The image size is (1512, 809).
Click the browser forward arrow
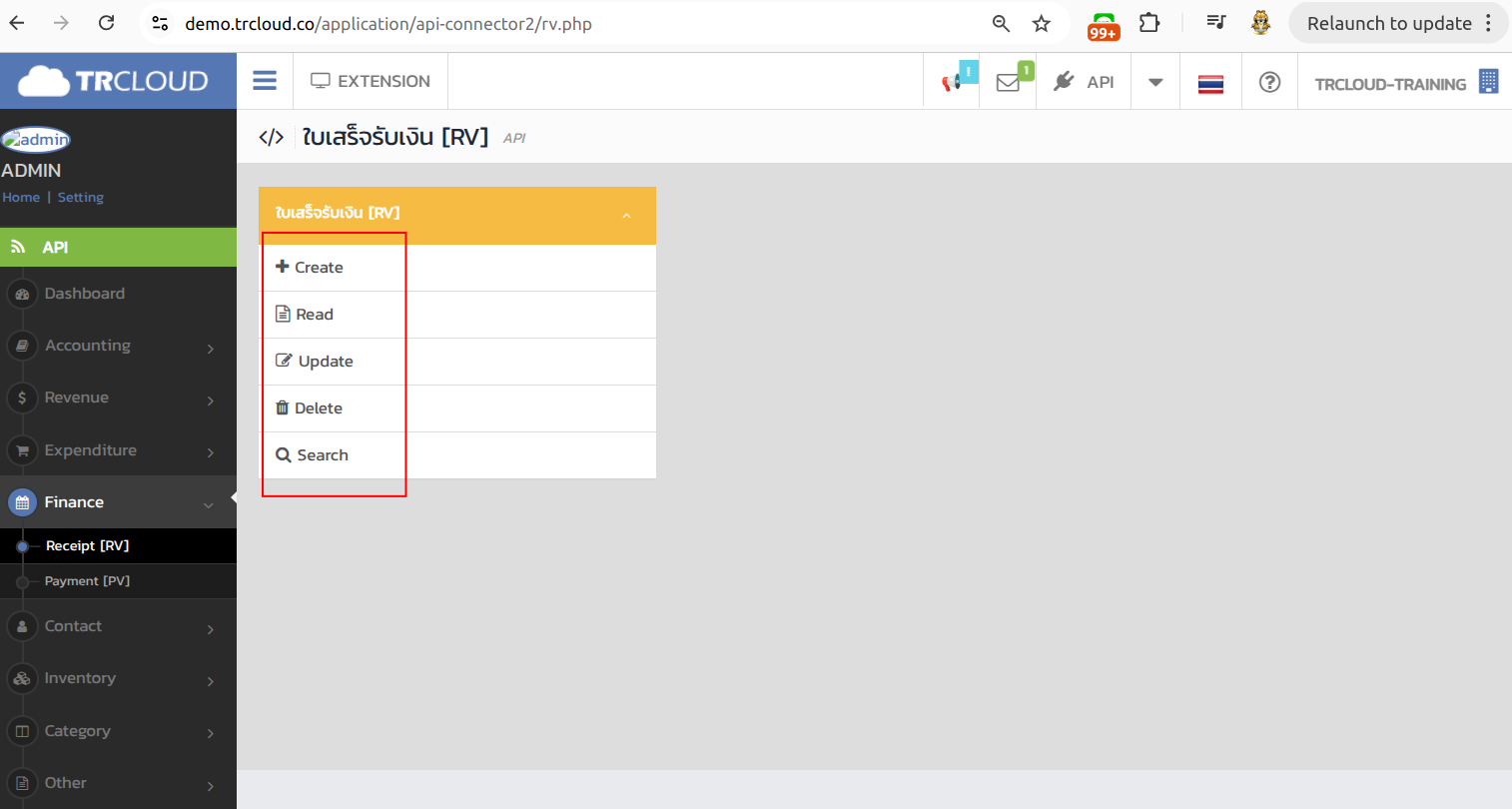coord(62,23)
